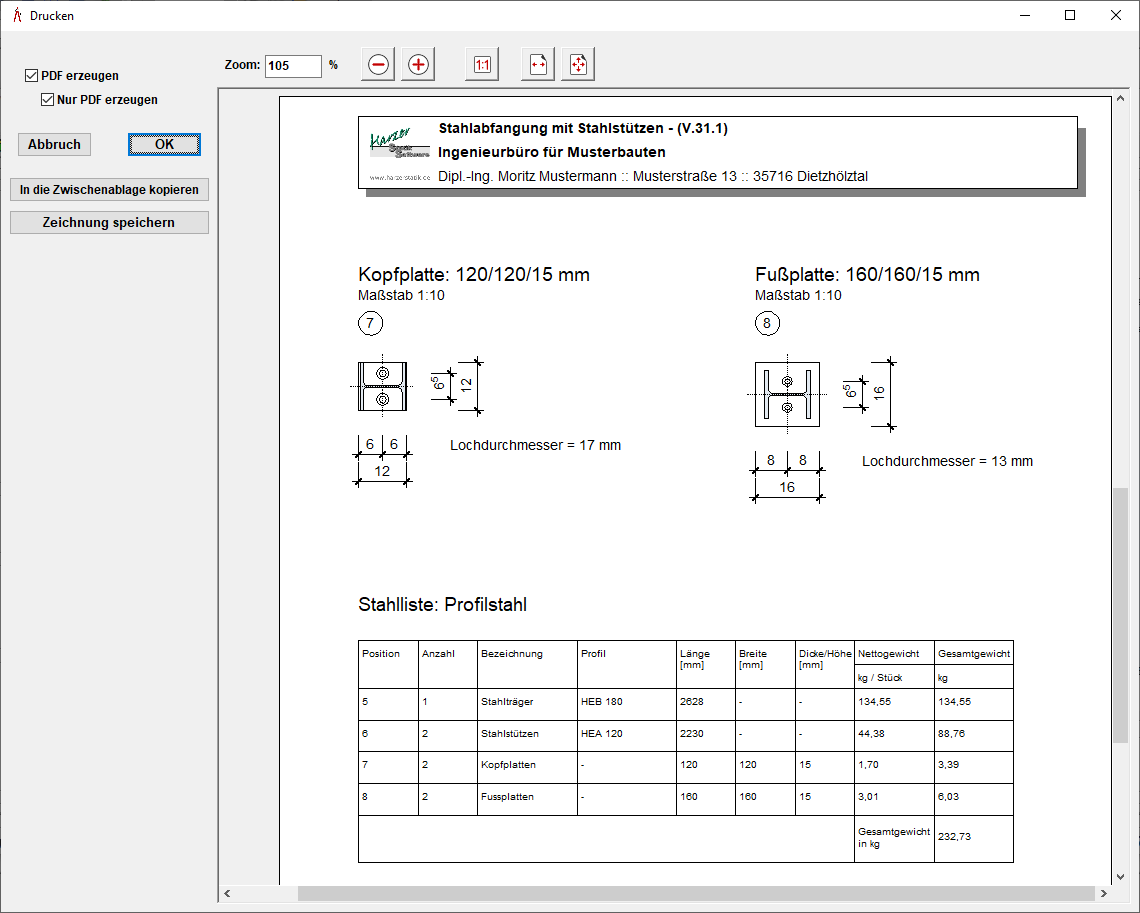This screenshot has width=1140, height=913.
Task: Fit page width in preview
Action: coord(538,65)
